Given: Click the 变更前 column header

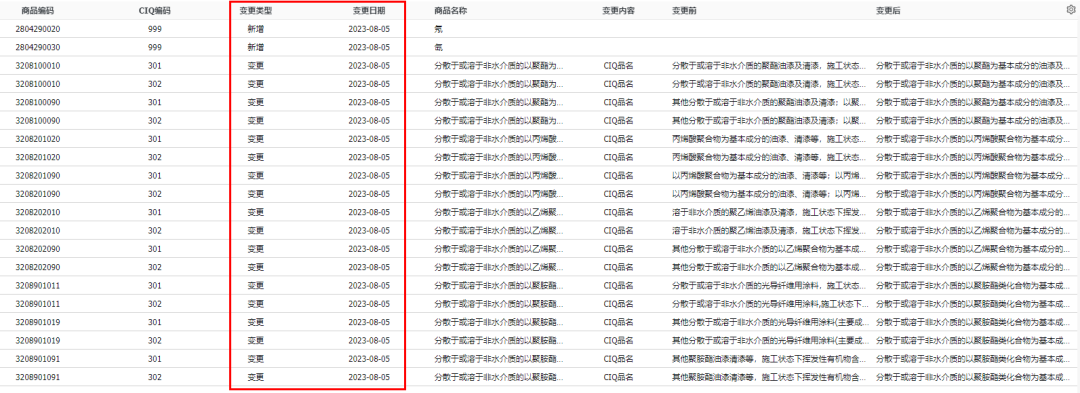Looking at the screenshot, I should 685,11.
